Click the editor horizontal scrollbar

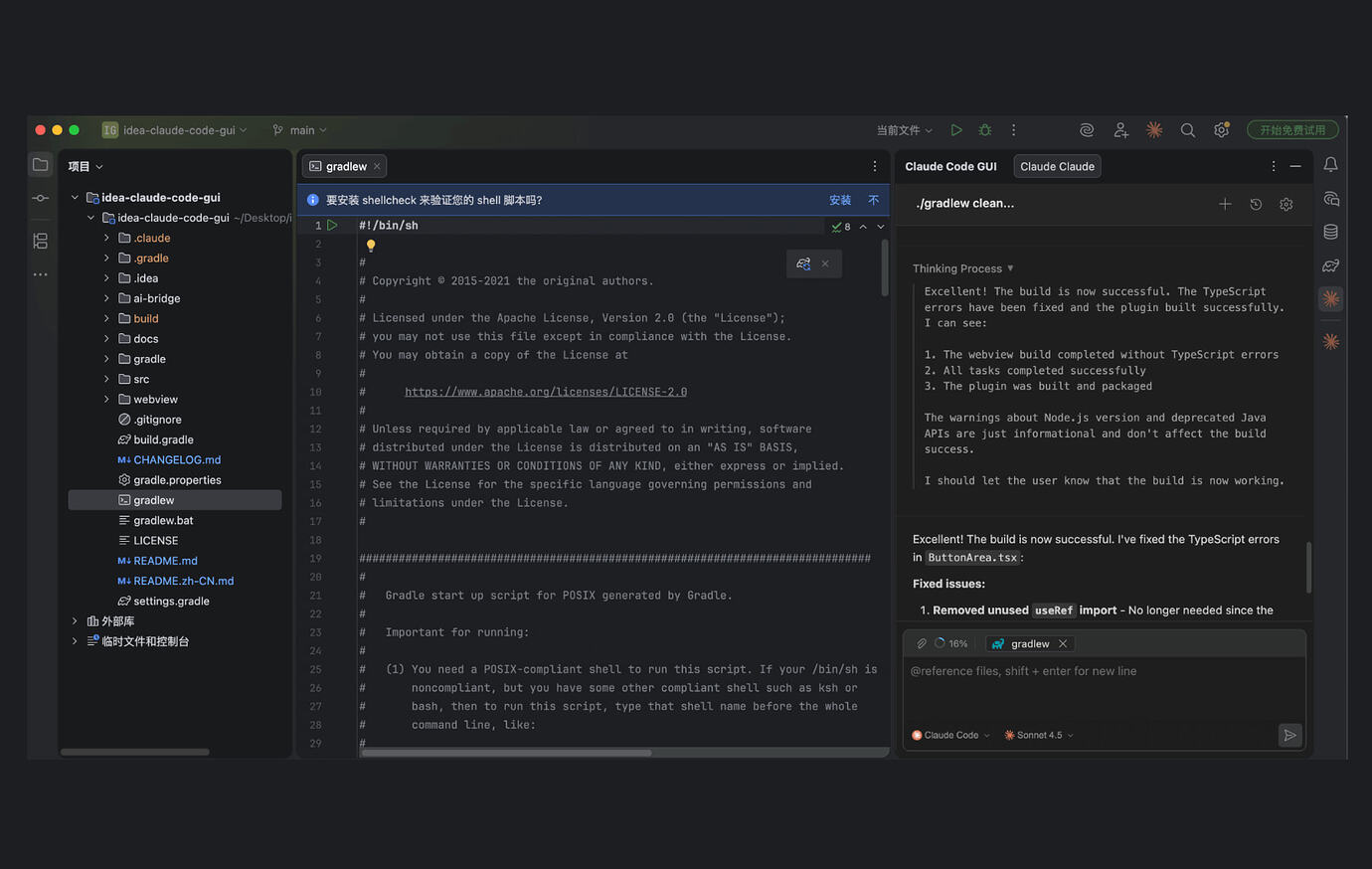506,753
